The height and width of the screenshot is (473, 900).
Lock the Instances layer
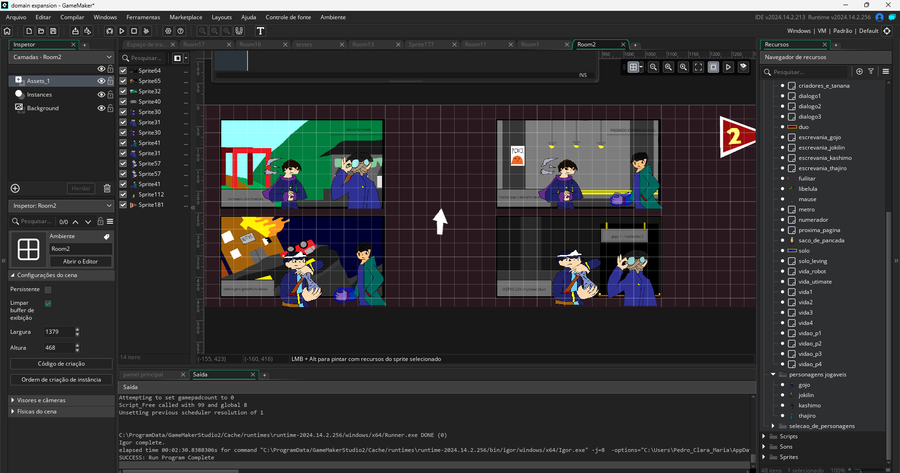tap(110, 95)
